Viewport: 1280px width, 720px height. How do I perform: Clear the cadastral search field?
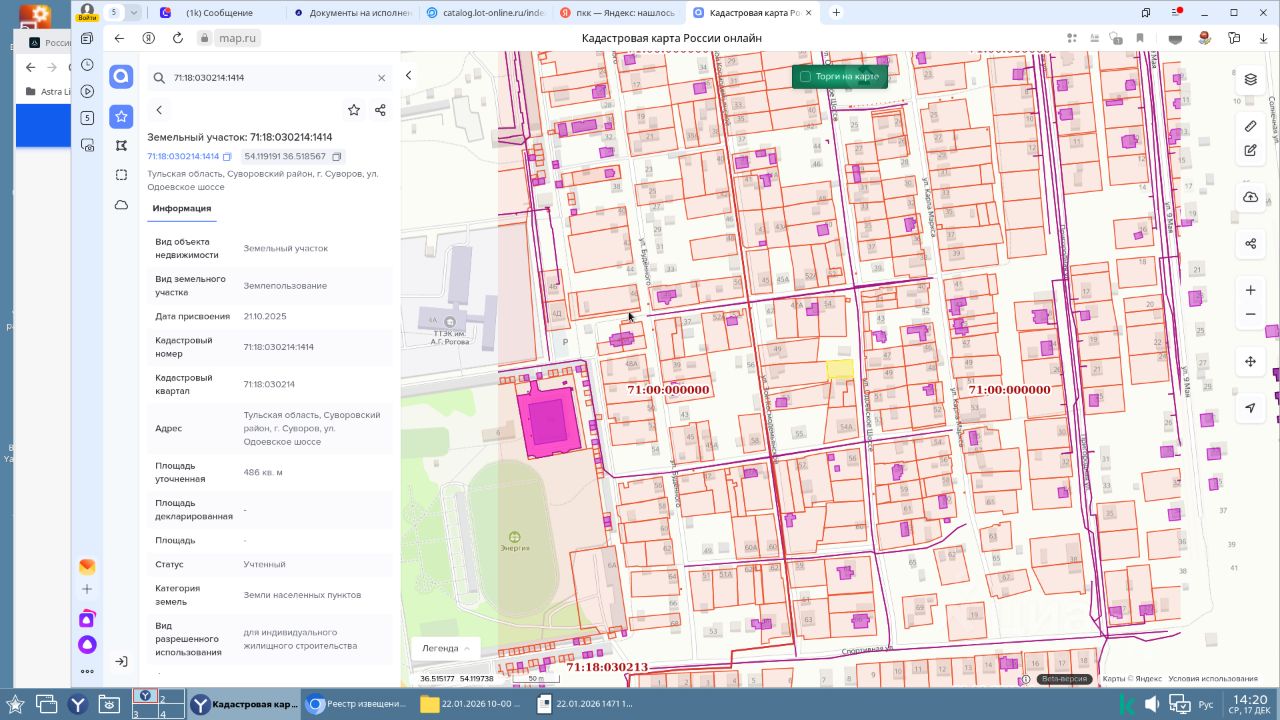point(381,77)
